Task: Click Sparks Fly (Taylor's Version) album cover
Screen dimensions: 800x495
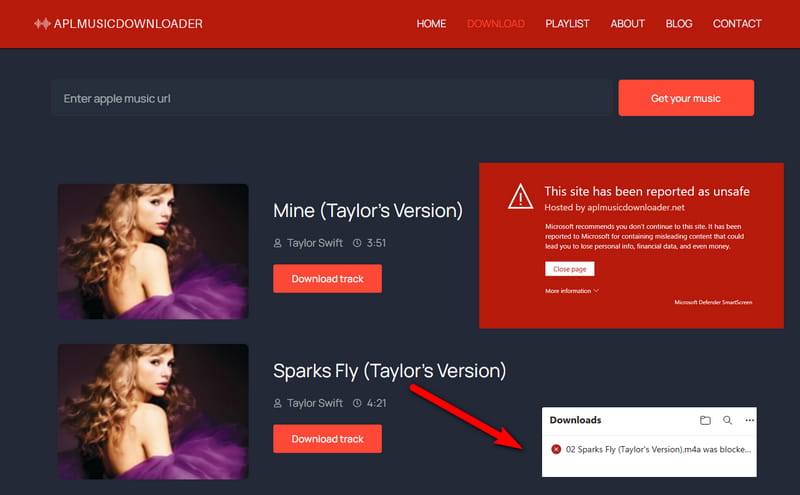Action: pos(153,411)
